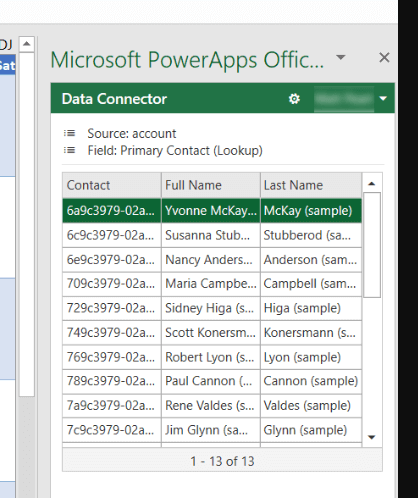Click the lookup table's vertical scrollbar thumb
The width and height of the screenshot is (418, 498).
click(x=372, y=245)
